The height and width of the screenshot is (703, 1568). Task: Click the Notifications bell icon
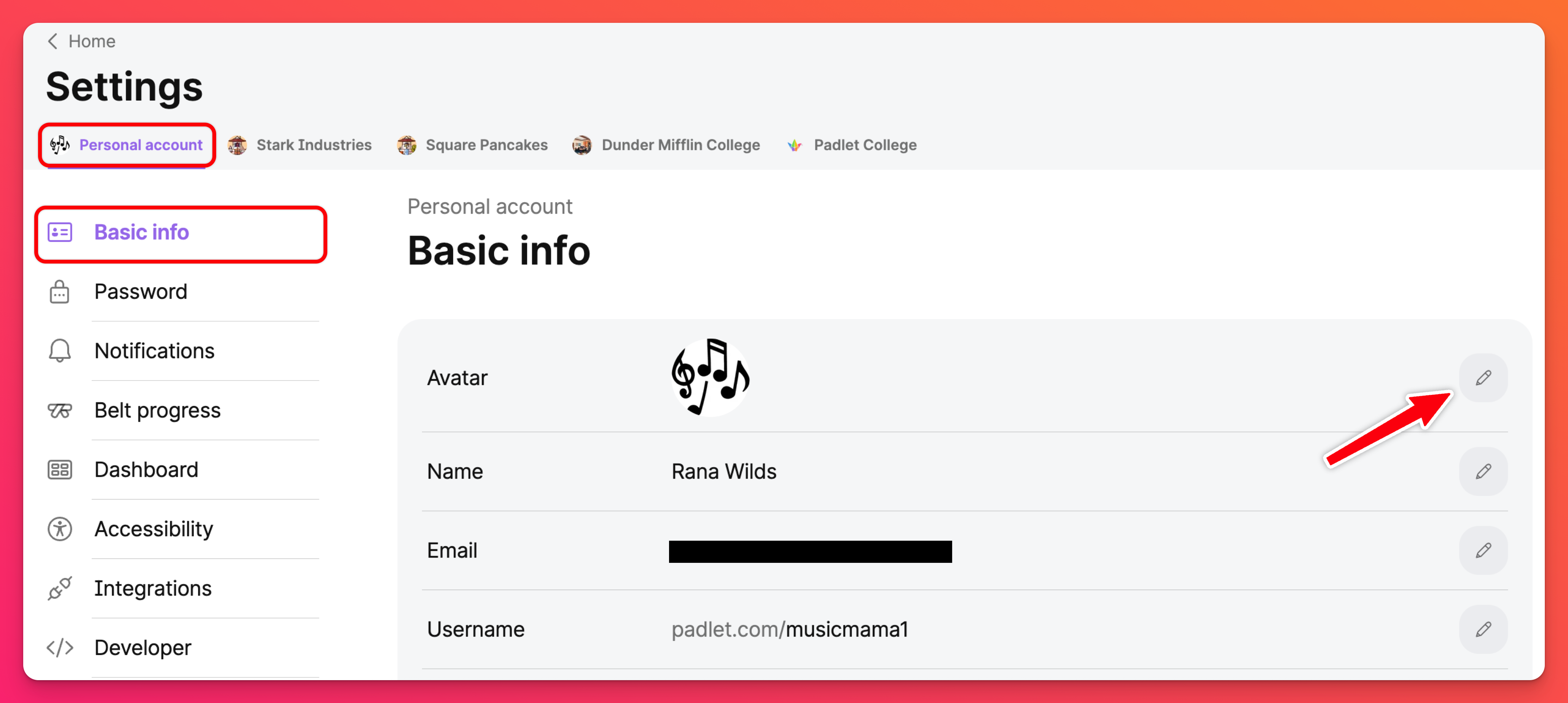tap(59, 351)
